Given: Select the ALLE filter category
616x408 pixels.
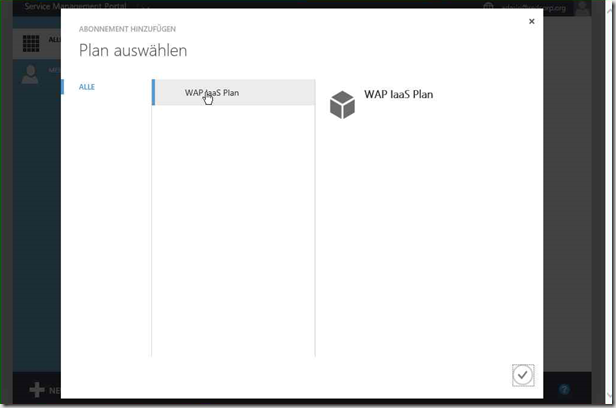Looking at the screenshot, I should tap(87, 87).
